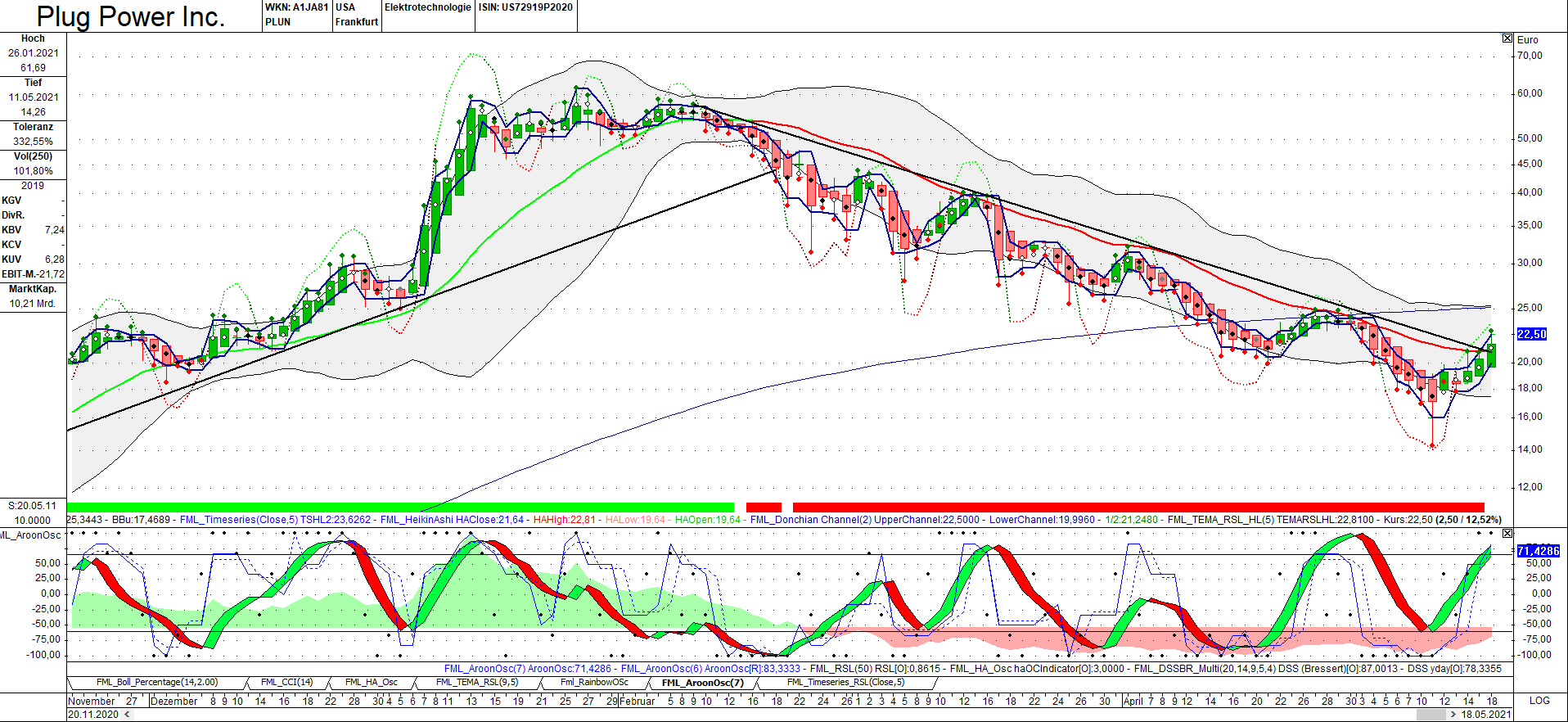Click the grey timeline scrollbar thumb

[x=1431, y=715]
